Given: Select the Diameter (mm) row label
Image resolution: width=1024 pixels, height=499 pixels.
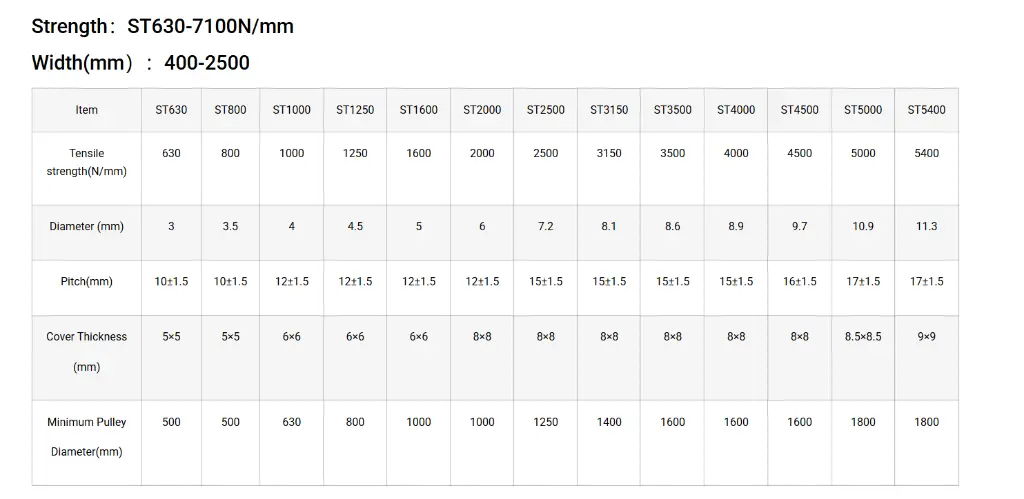Looking at the screenshot, I should pyautogui.click(x=87, y=227).
